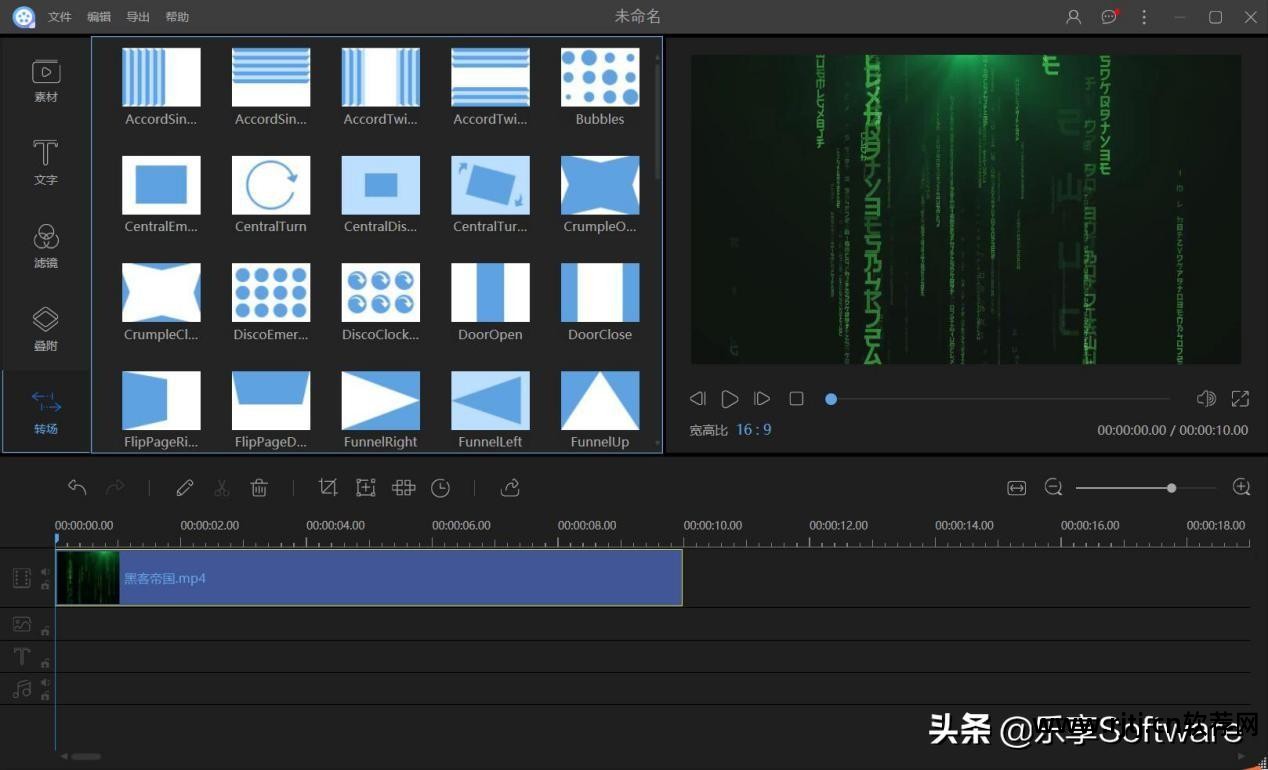Open the zoom focus tool
1268x770 pixels.
366,487
